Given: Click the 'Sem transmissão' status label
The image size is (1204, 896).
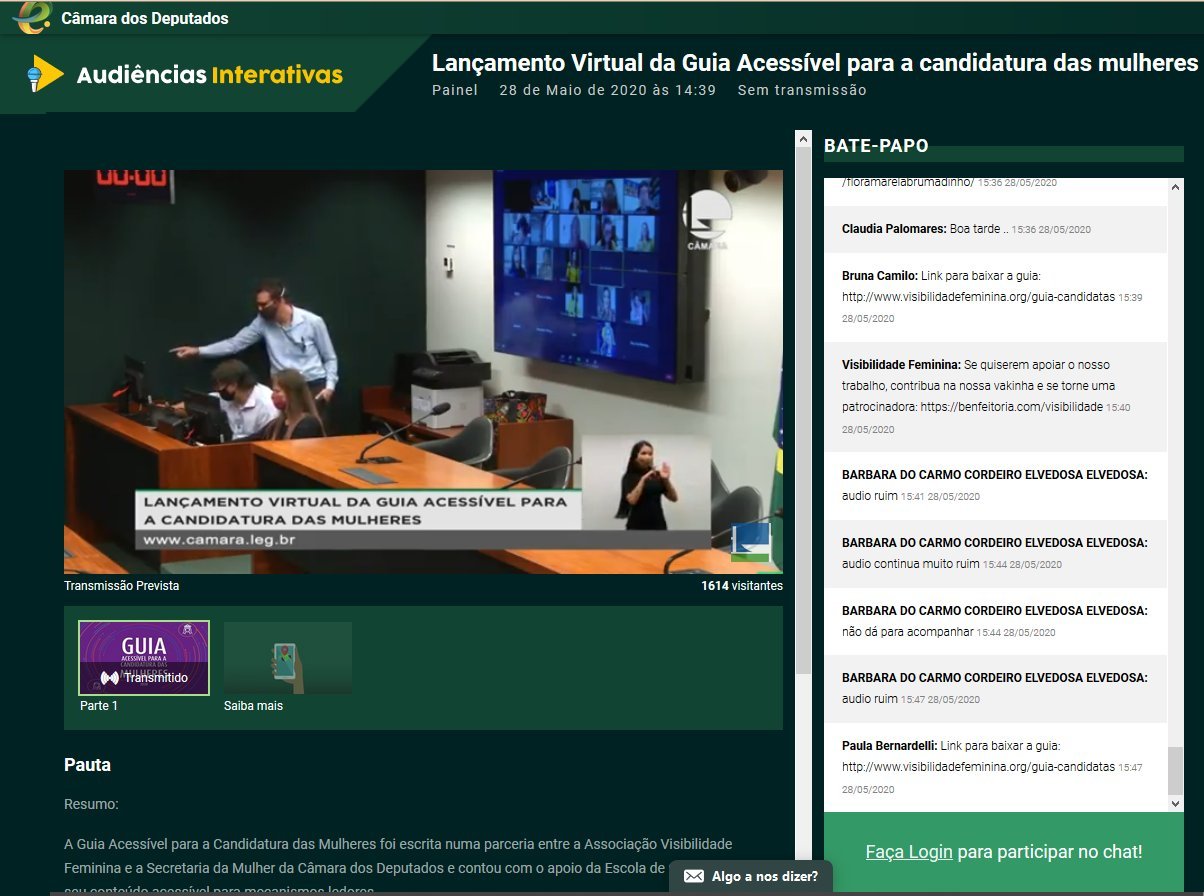Looking at the screenshot, I should pyautogui.click(x=802, y=90).
